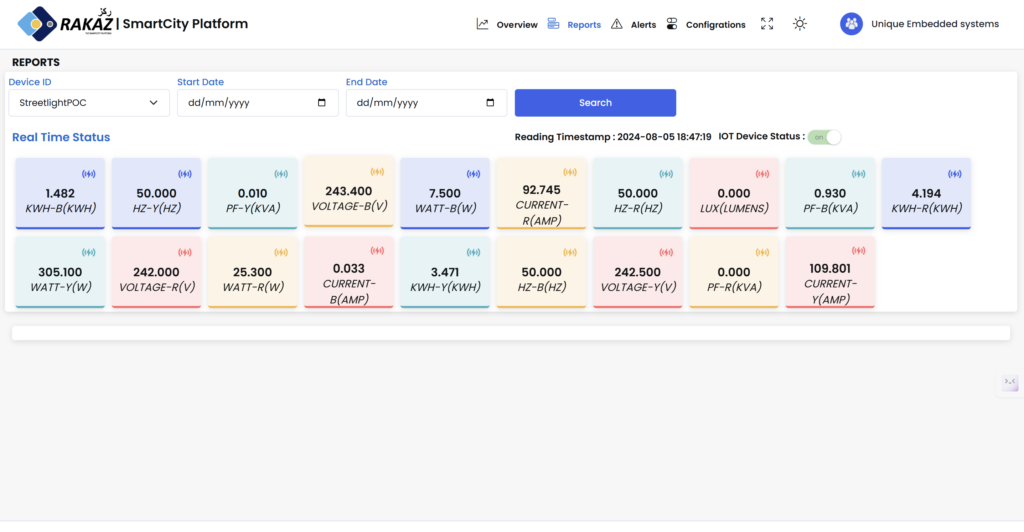This screenshot has height=532, width=1024.
Task: Click the 92.745 CURRENT-R value
Action: point(541,190)
